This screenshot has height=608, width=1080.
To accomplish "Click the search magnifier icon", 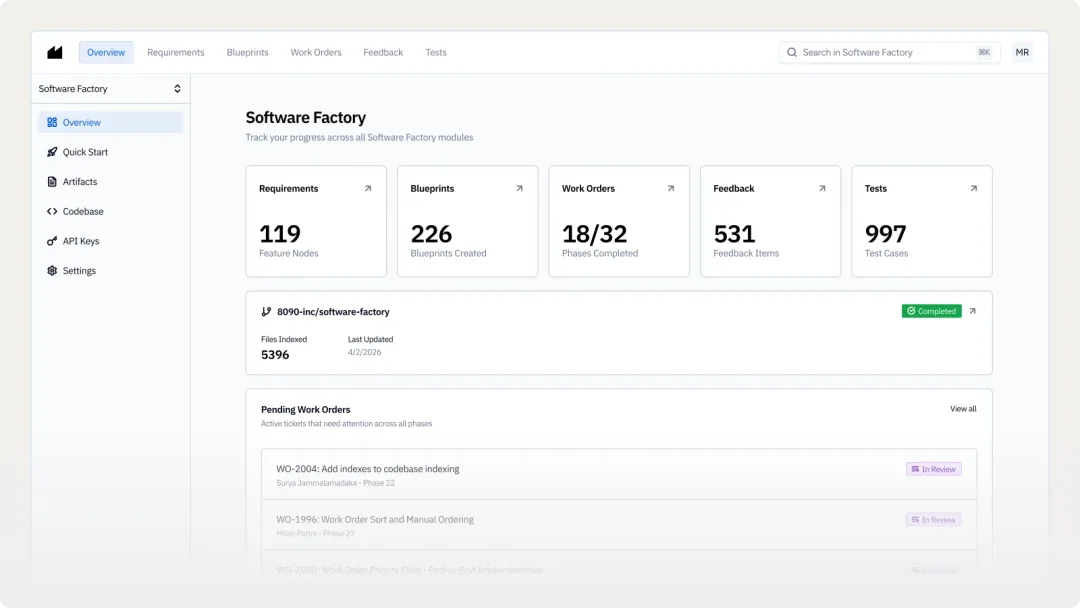I will (x=792, y=52).
